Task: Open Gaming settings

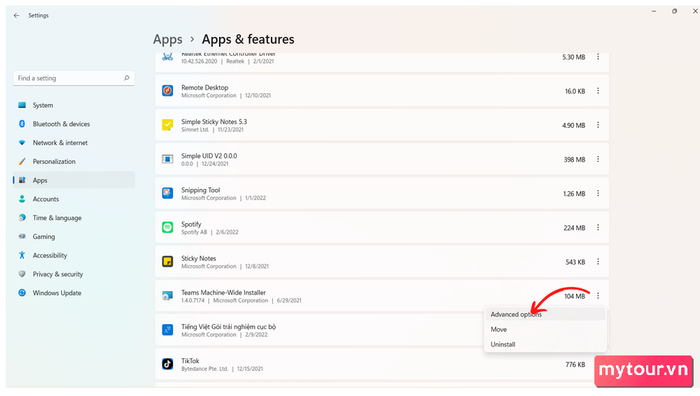Action: pyautogui.click(x=74, y=237)
